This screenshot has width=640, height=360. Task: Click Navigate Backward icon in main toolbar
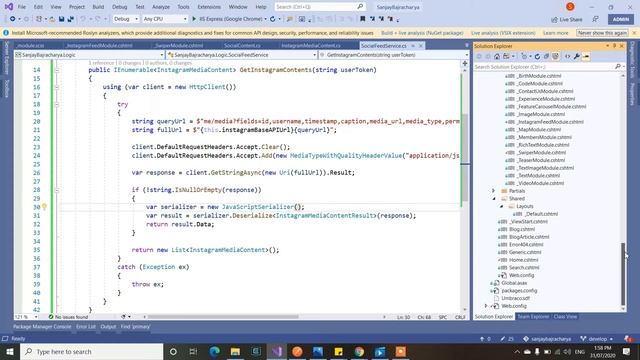point(13,19)
